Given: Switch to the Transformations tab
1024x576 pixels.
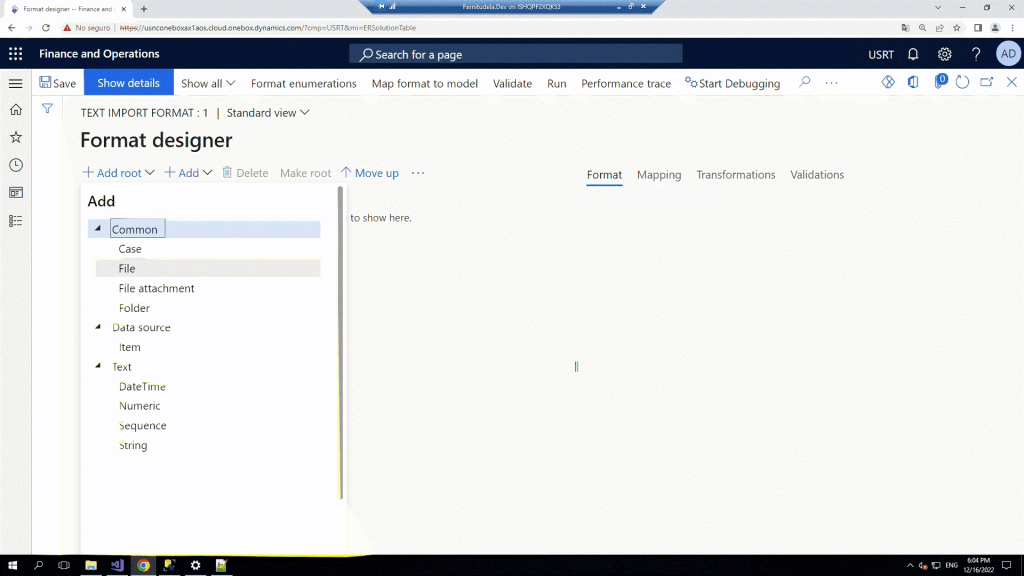Looking at the screenshot, I should [x=735, y=175].
